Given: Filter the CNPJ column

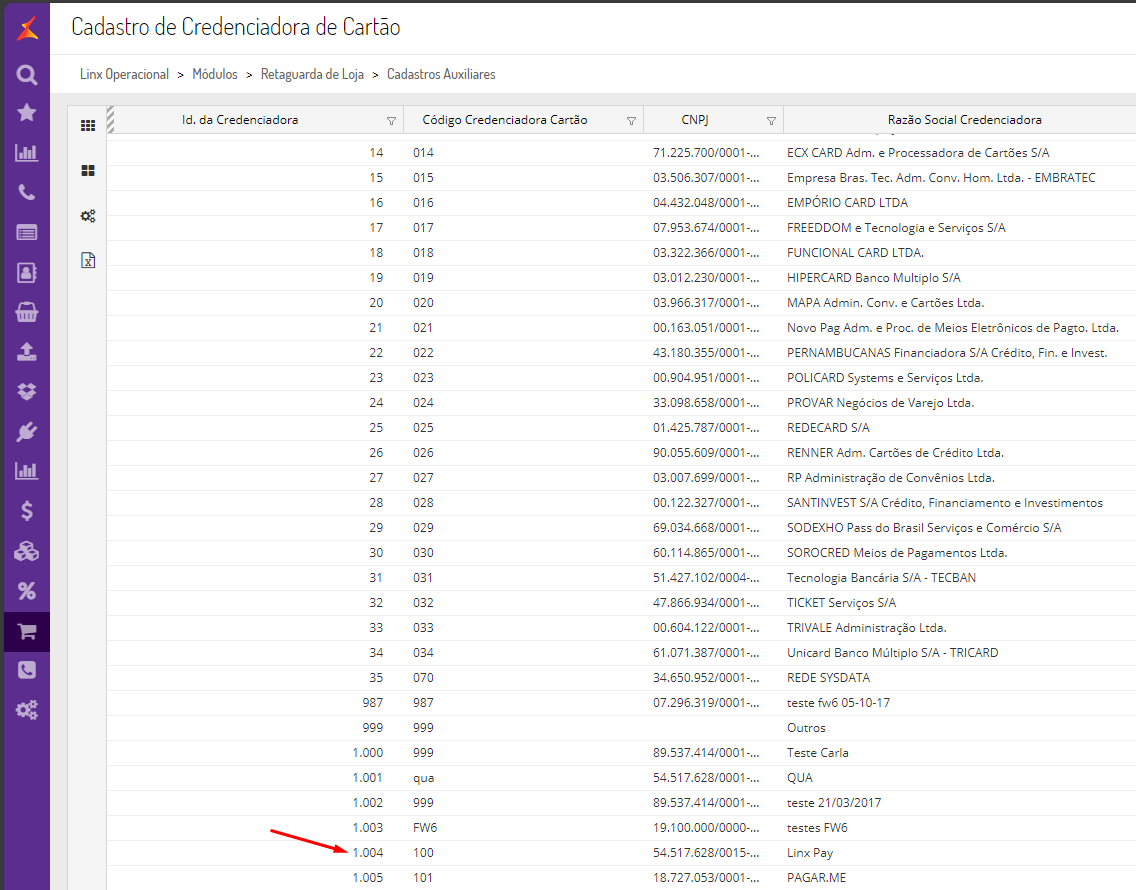Looking at the screenshot, I should click(772, 121).
